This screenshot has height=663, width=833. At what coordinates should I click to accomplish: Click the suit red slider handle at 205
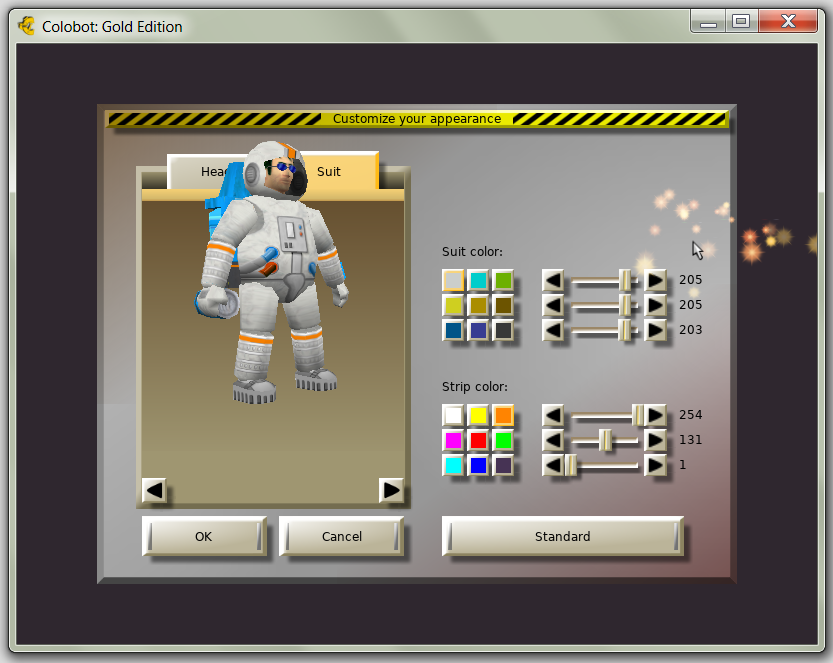tap(625, 280)
